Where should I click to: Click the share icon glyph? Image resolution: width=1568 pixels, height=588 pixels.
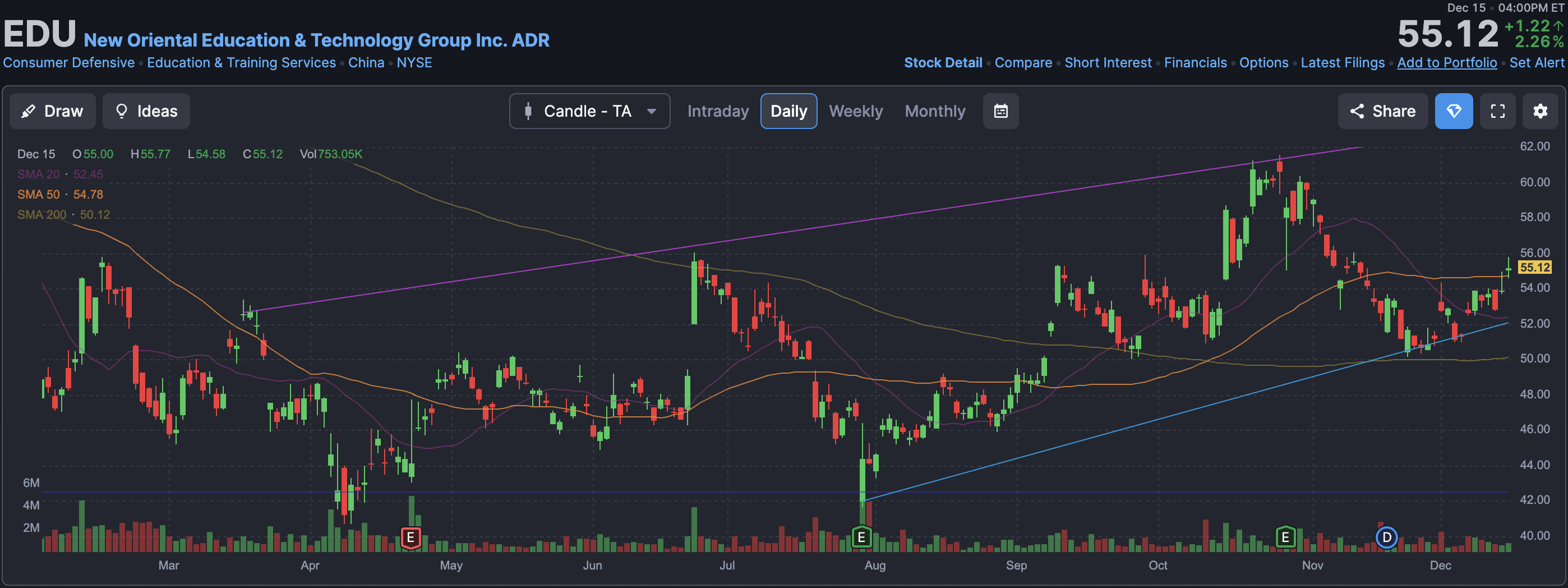point(1357,111)
